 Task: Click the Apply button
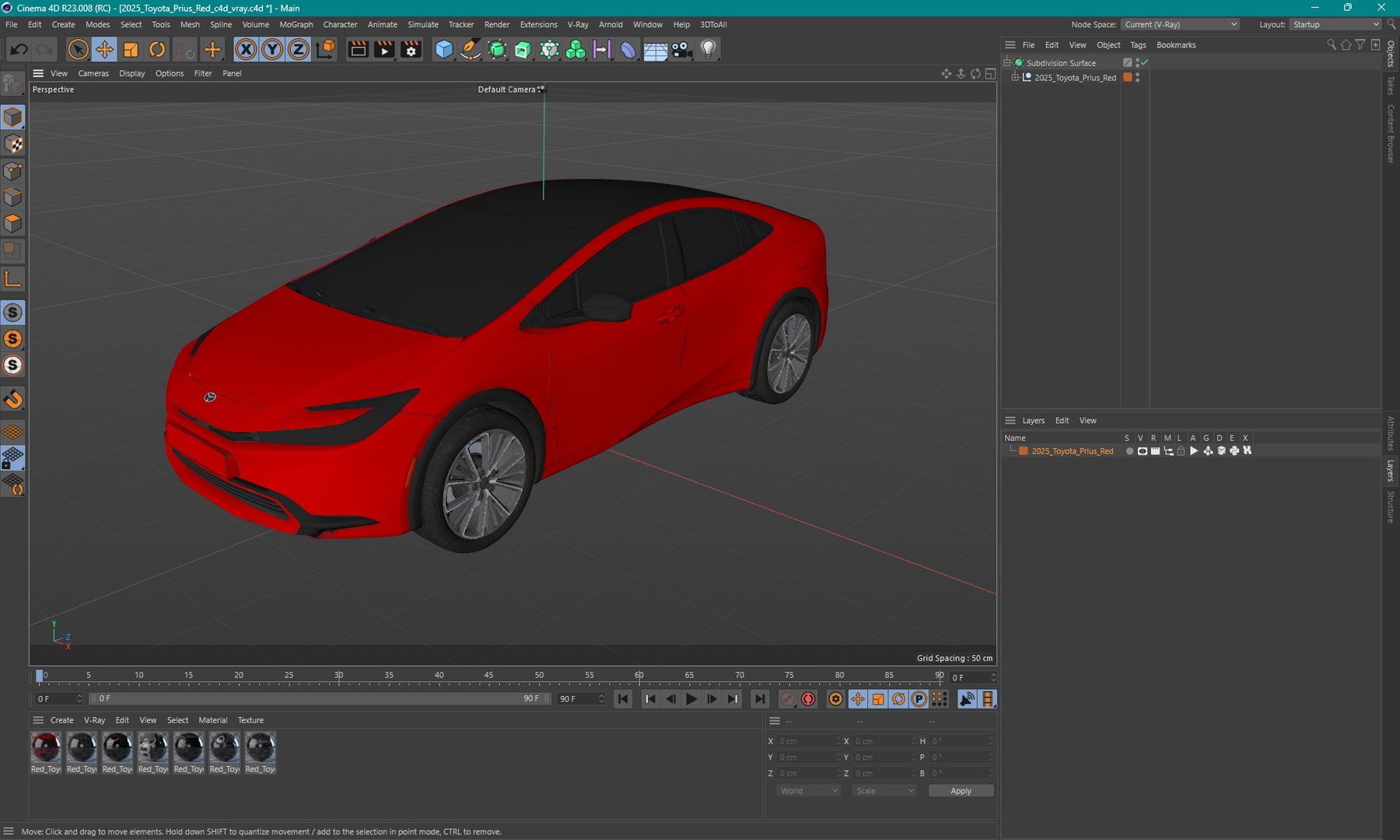tap(961, 791)
